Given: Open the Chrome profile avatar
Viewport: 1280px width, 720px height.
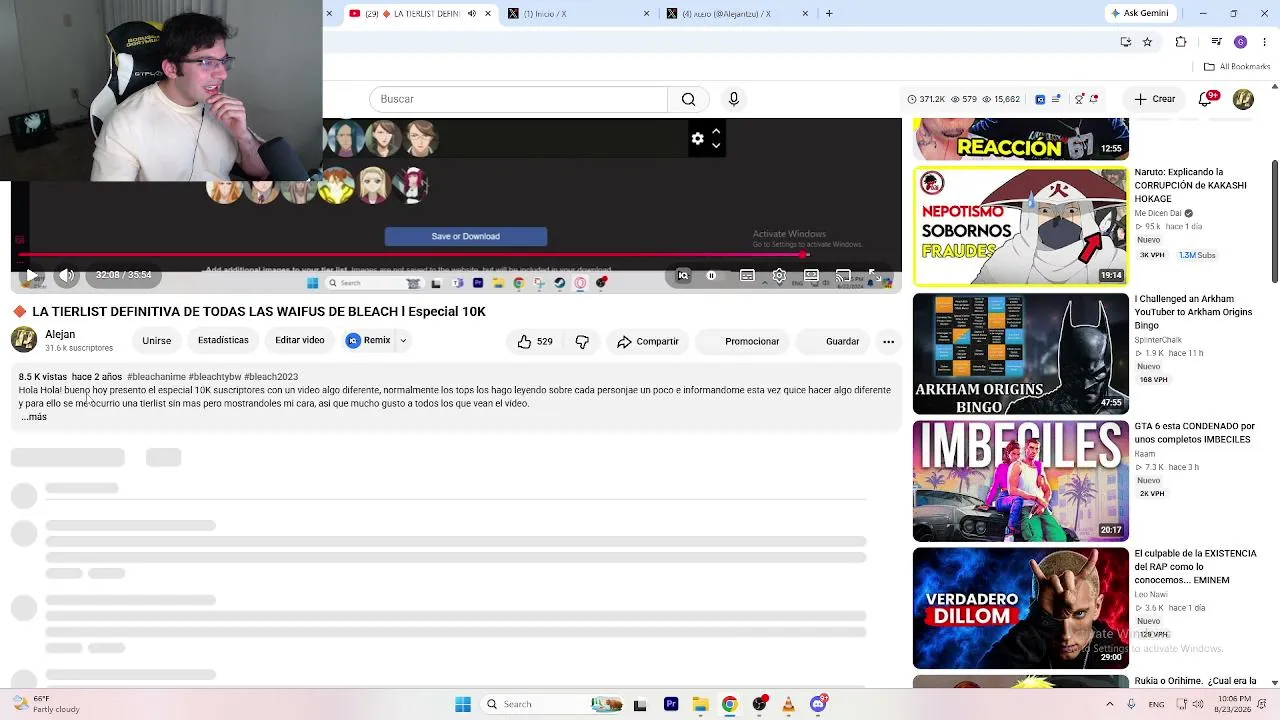Looking at the screenshot, I should (1240, 42).
